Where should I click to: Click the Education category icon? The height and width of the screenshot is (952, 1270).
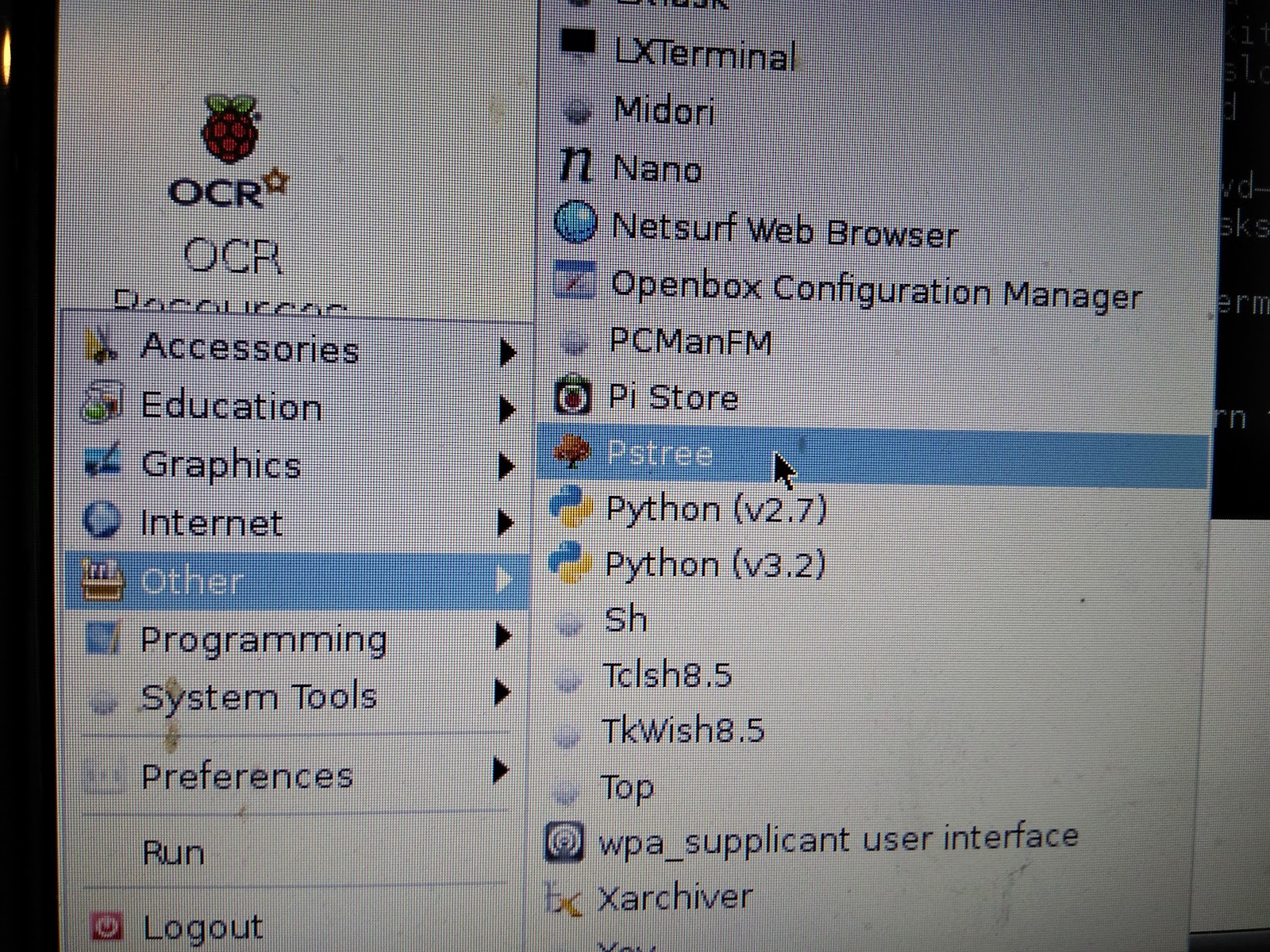click(x=103, y=403)
